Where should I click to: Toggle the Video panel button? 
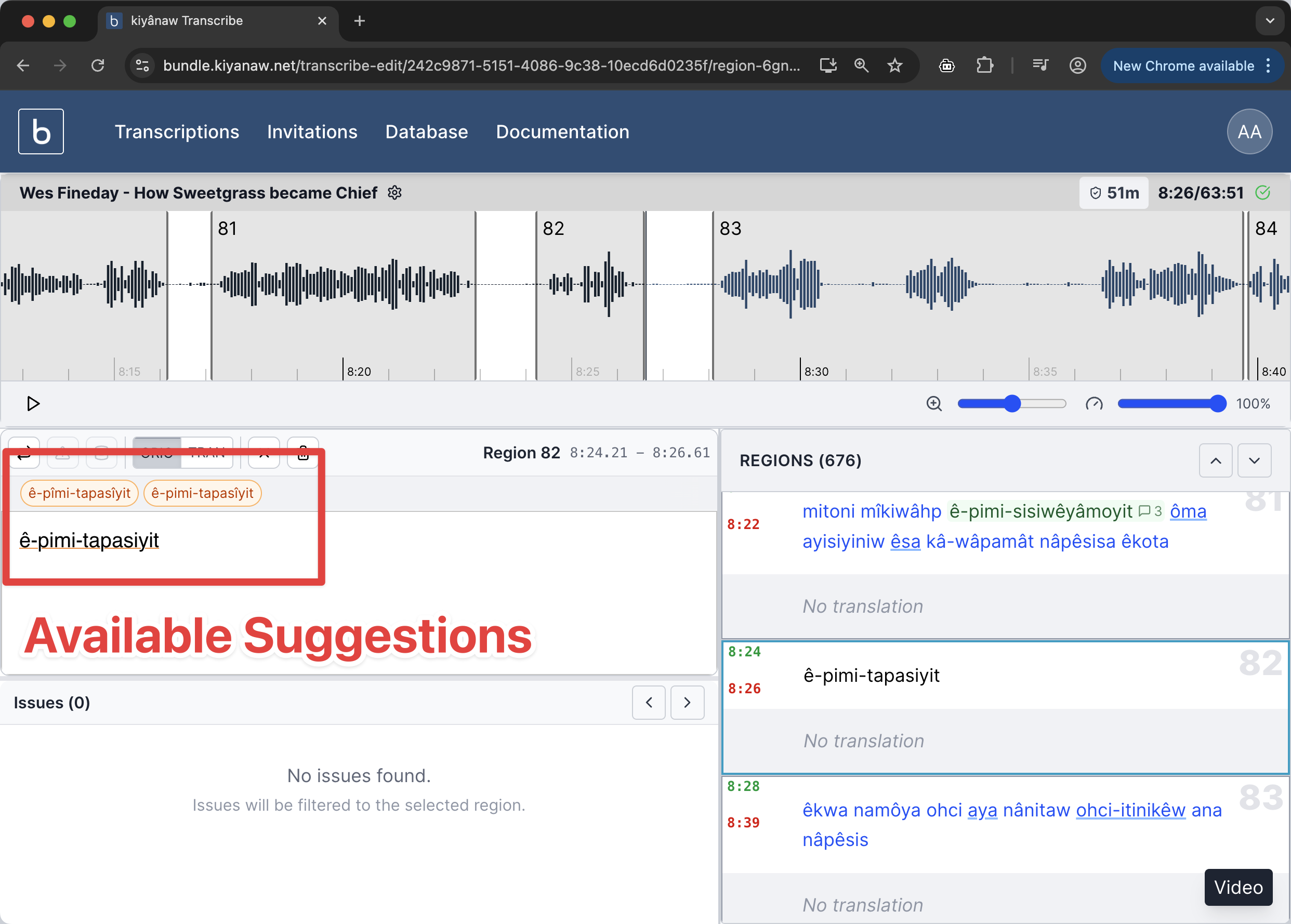click(x=1238, y=887)
